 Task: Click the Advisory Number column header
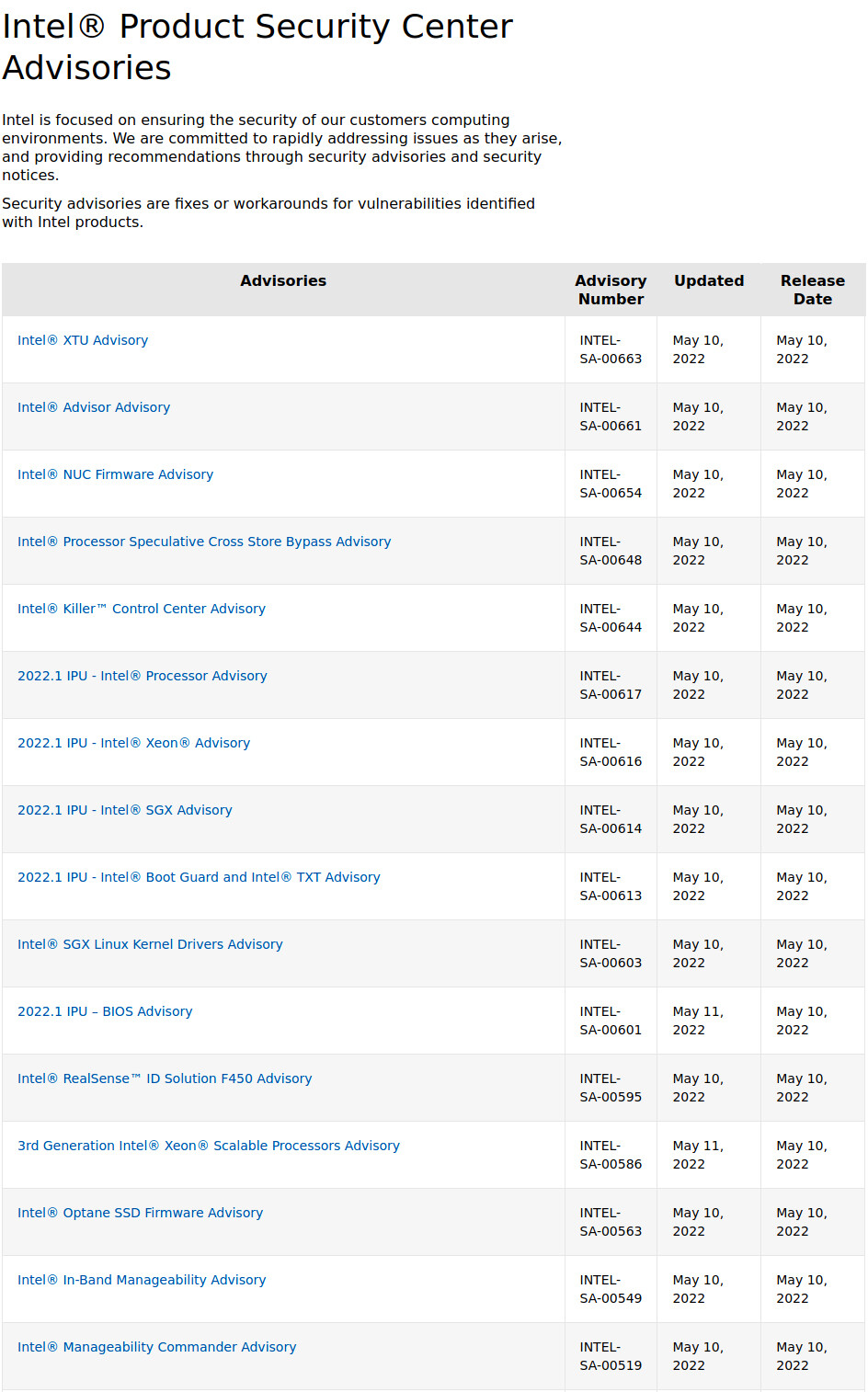click(x=611, y=290)
